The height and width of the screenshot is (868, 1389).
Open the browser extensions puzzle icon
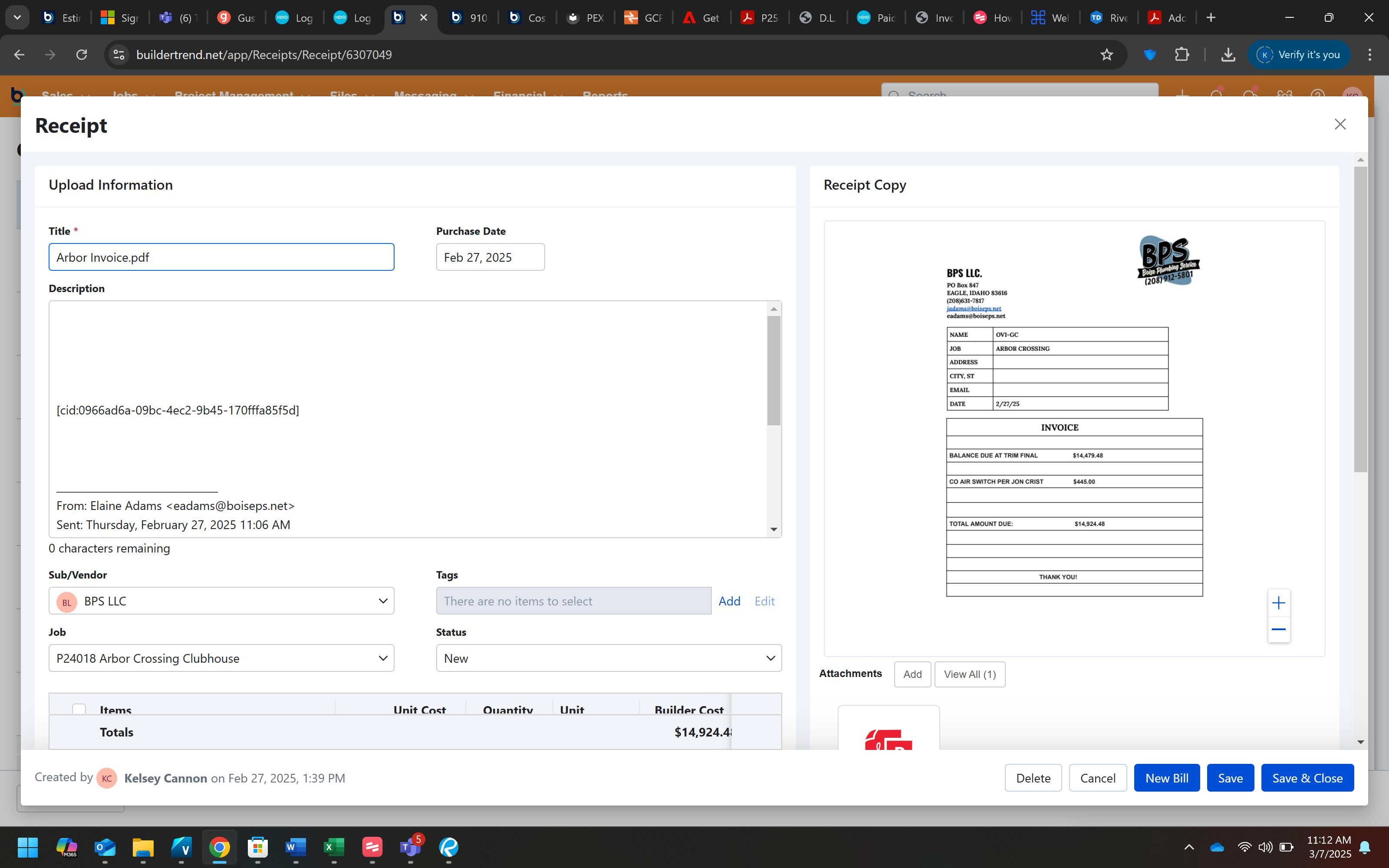[x=1182, y=55]
